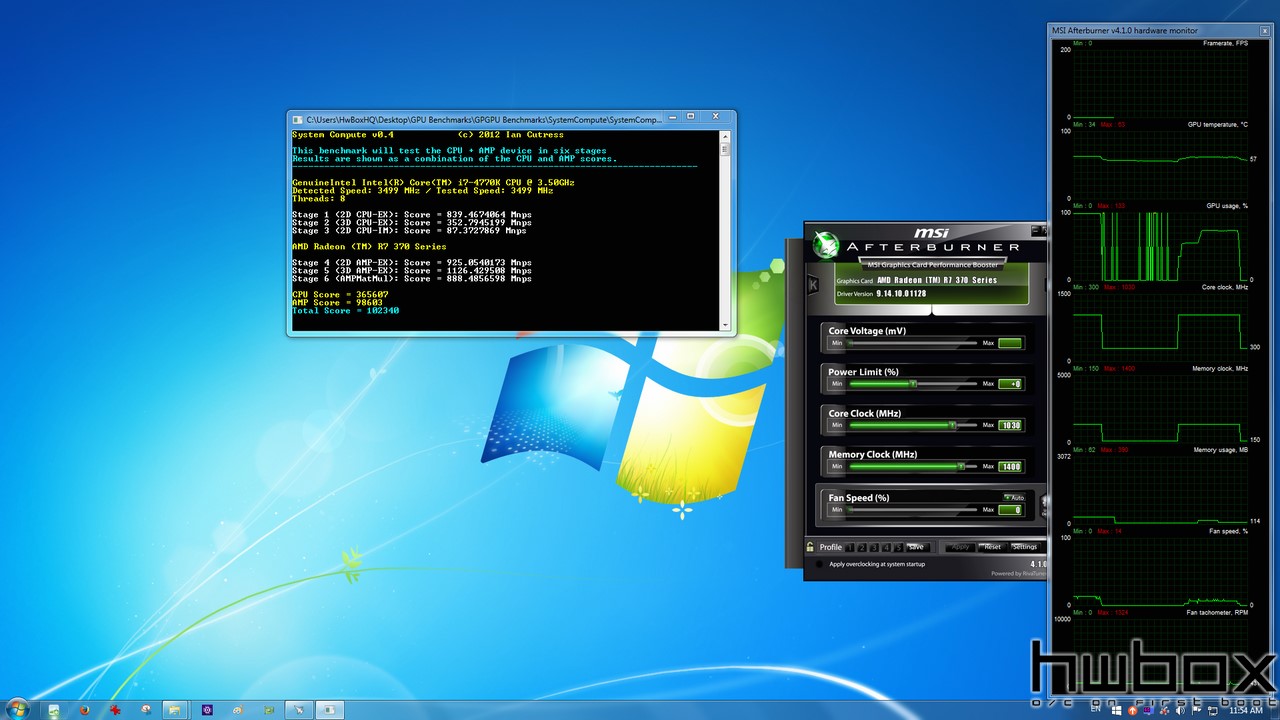Click the Windows Start orb

(x=17, y=710)
